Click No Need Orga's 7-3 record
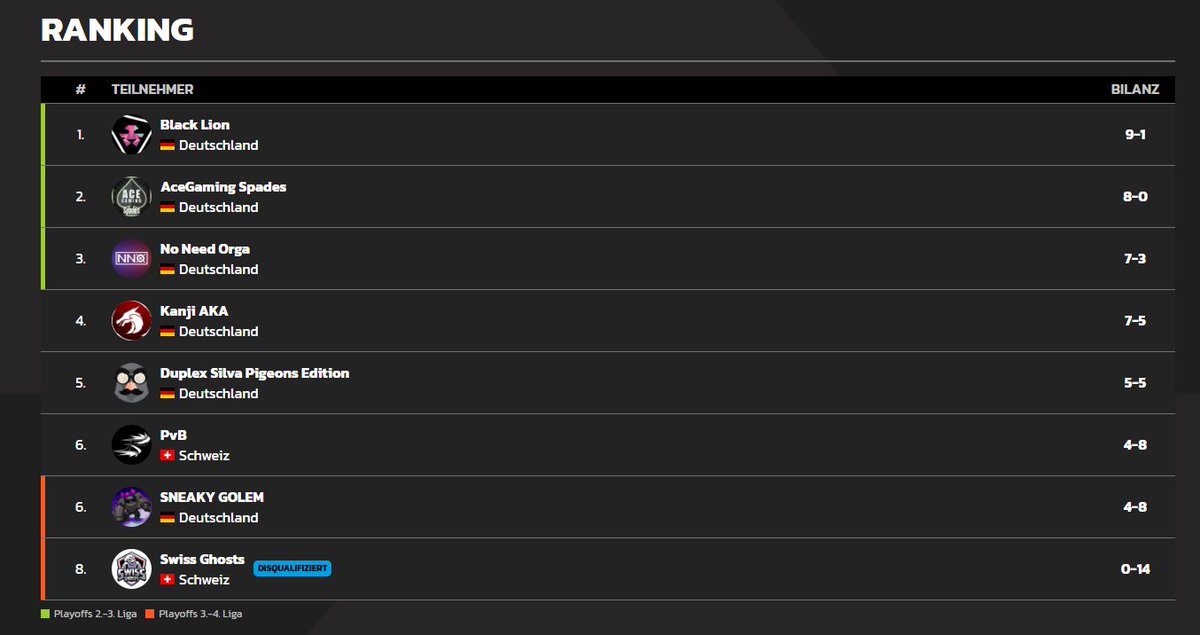Viewport: 1200px width, 635px height. point(1135,259)
